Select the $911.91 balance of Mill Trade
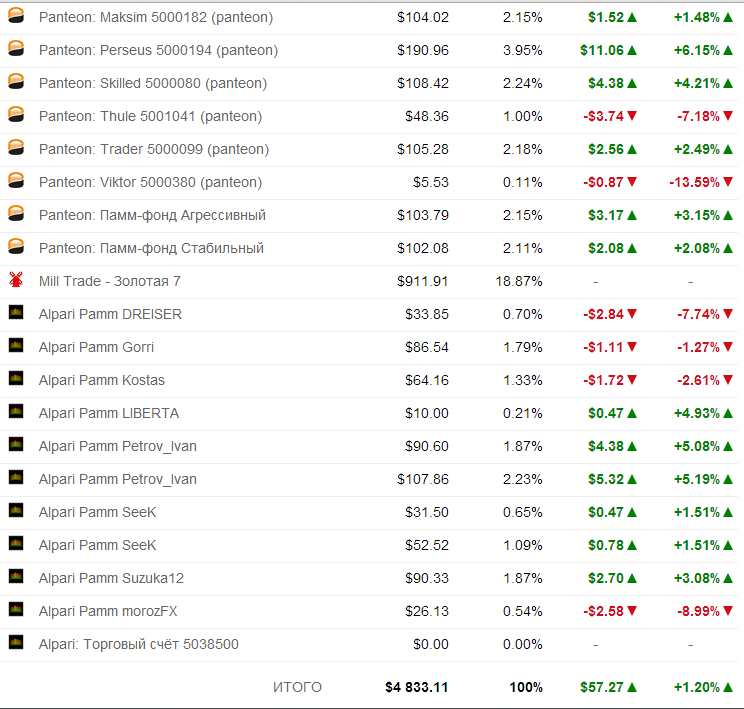Image resolution: width=744 pixels, height=709 pixels. point(423,281)
